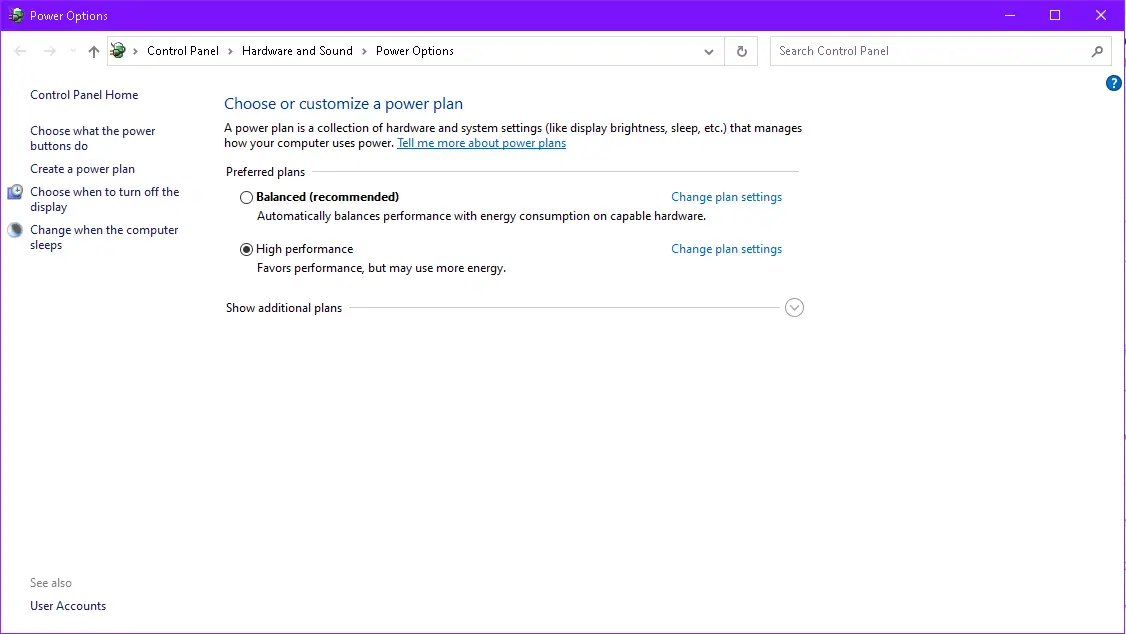
Task: Click the search magnifier icon
Action: (x=1097, y=50)
